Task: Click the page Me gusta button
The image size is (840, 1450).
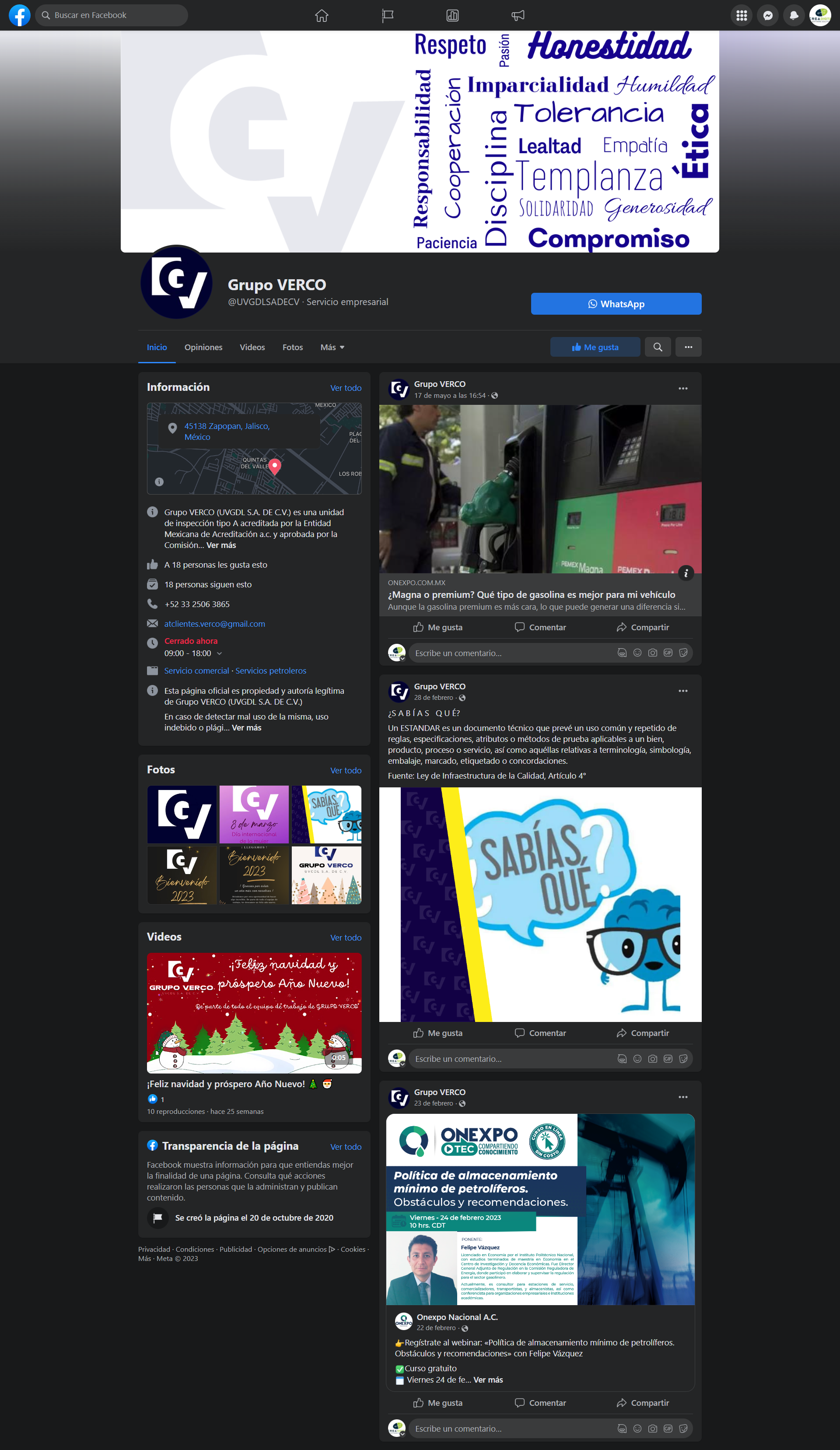Action: [x=595, y=347]
